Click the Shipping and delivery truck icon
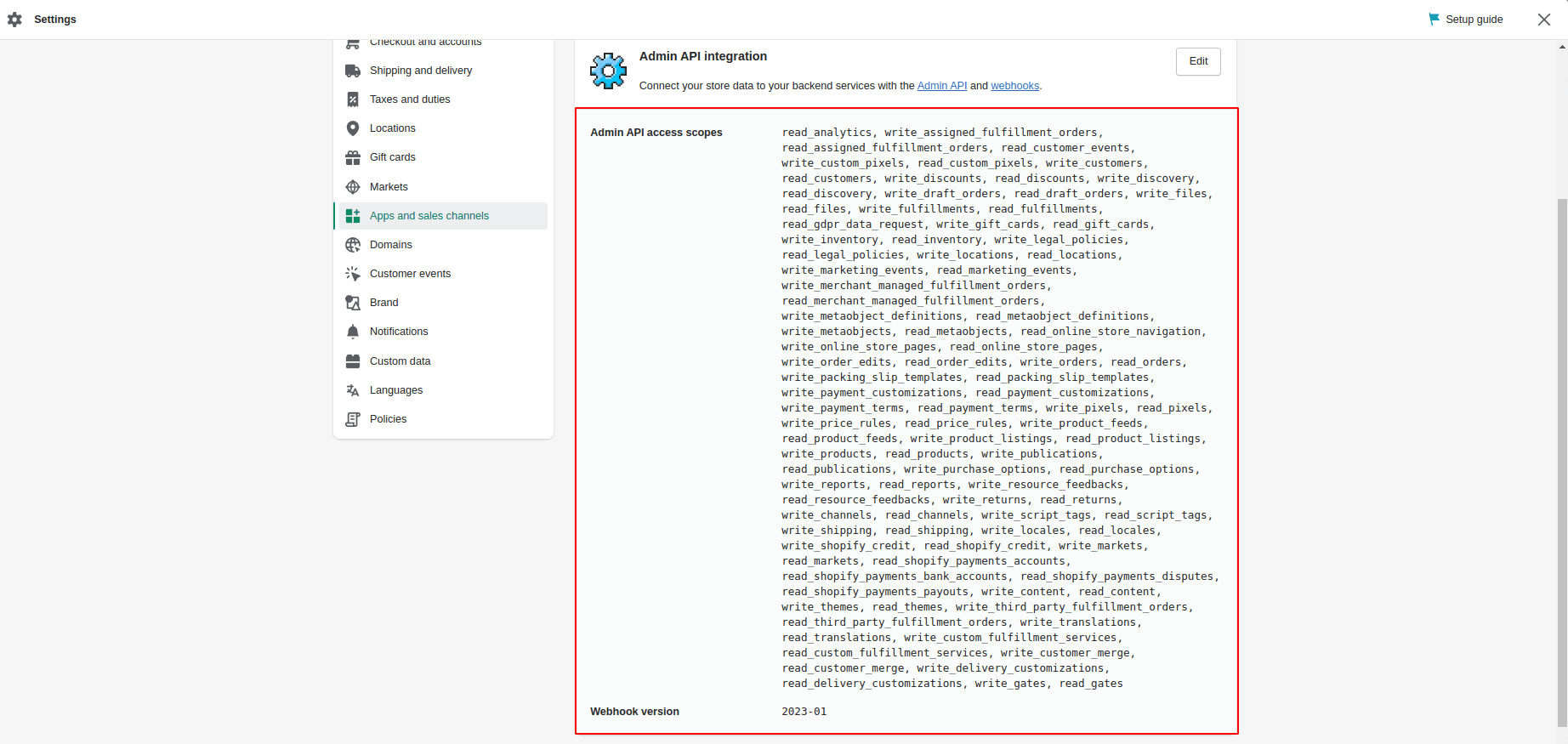1568x744 pixels. [353, 71]
